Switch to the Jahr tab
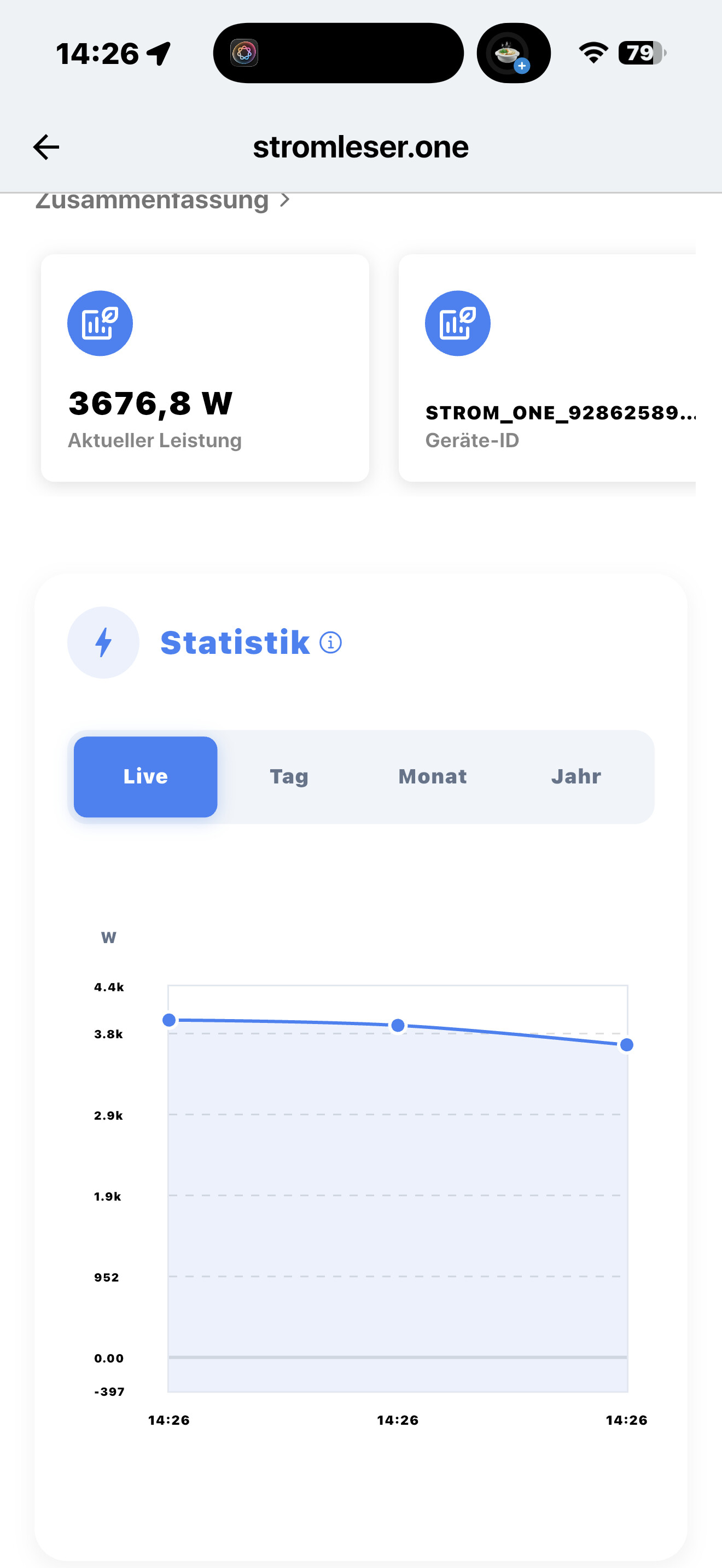 576,777
